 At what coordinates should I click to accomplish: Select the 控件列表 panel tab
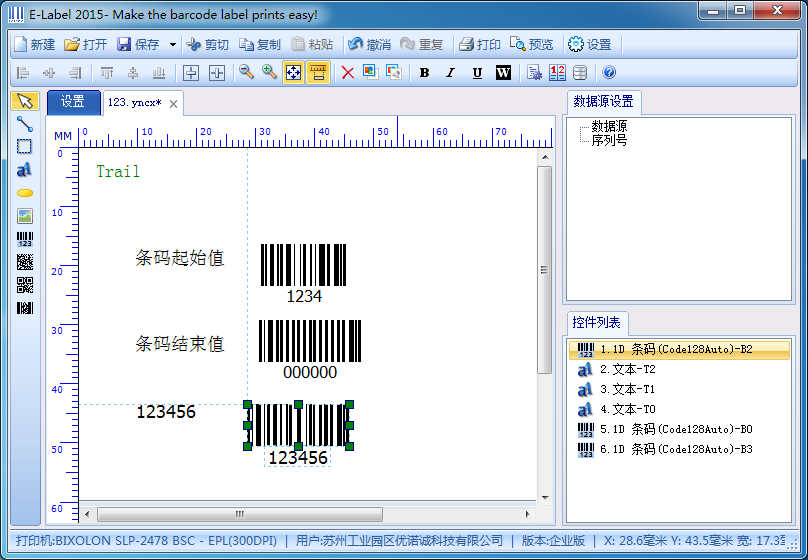[597, 323]
